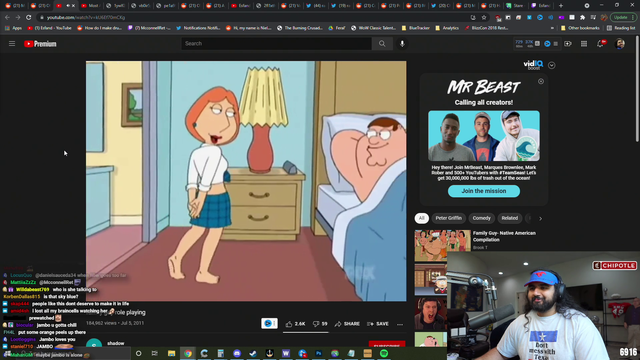Viewport: 640px width, 360px height.
Task: Go back with browser back arrow
Action: click(7, 18)
